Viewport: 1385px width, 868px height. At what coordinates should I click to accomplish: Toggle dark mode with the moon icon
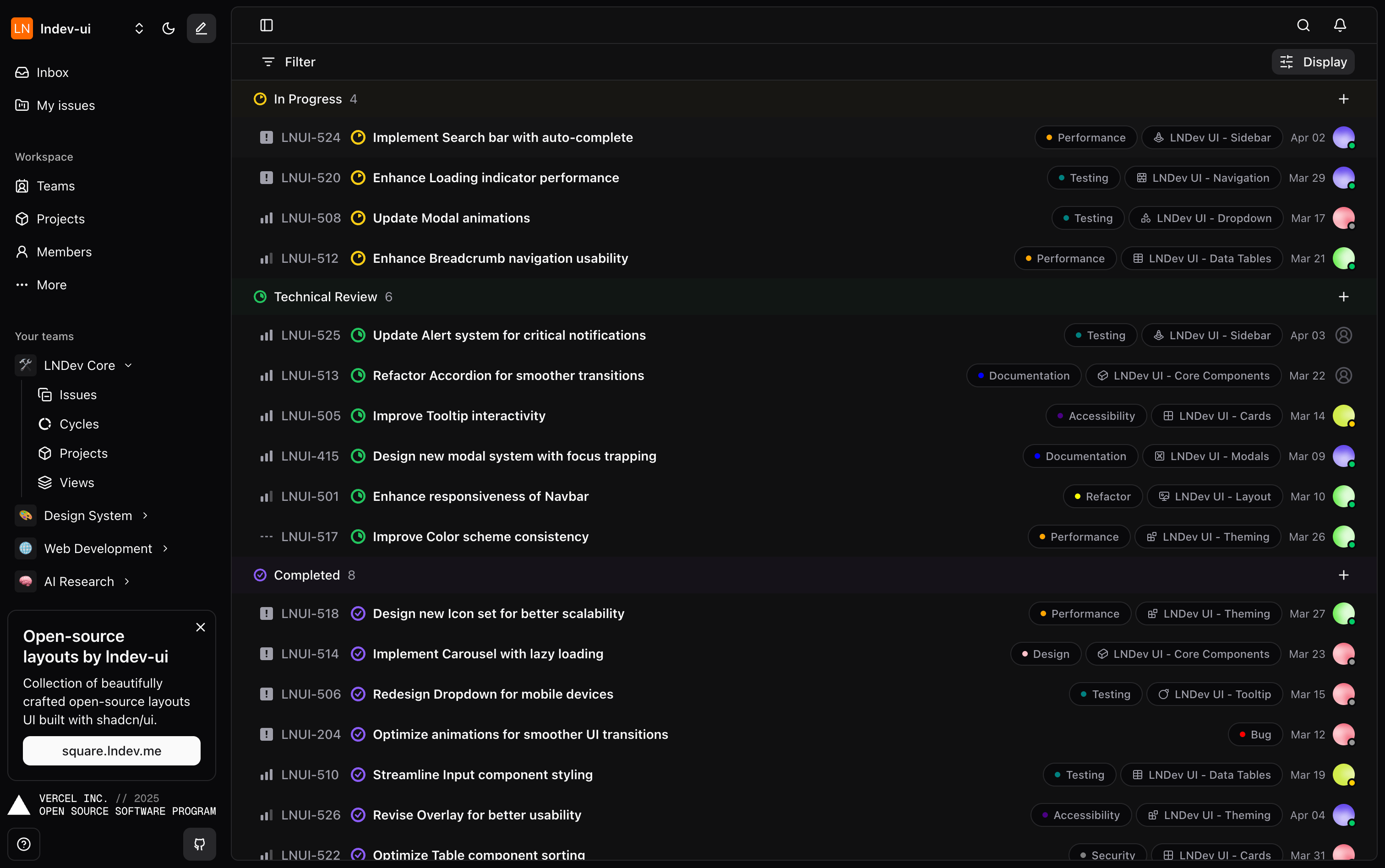168,28
